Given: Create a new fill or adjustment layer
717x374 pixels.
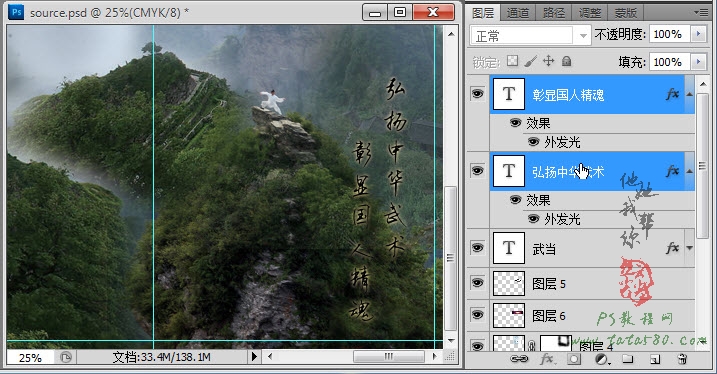Looking at the screenshot, I should coord(601,359).
